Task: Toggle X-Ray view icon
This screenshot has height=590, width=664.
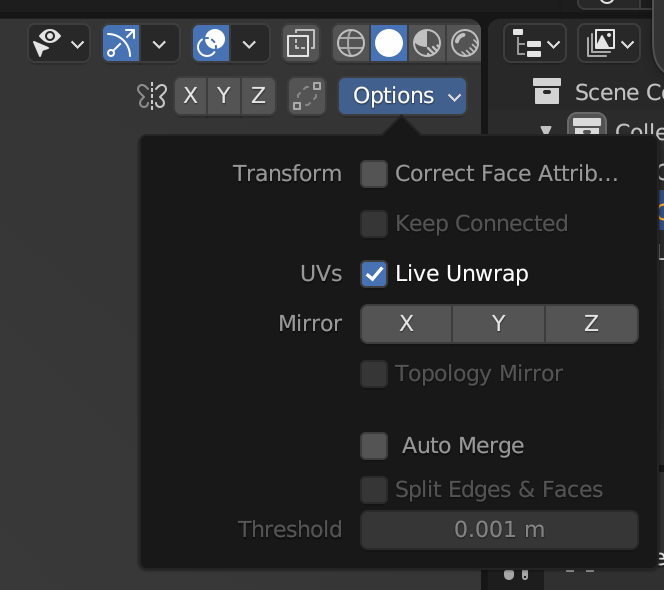Action: point(300,44)
